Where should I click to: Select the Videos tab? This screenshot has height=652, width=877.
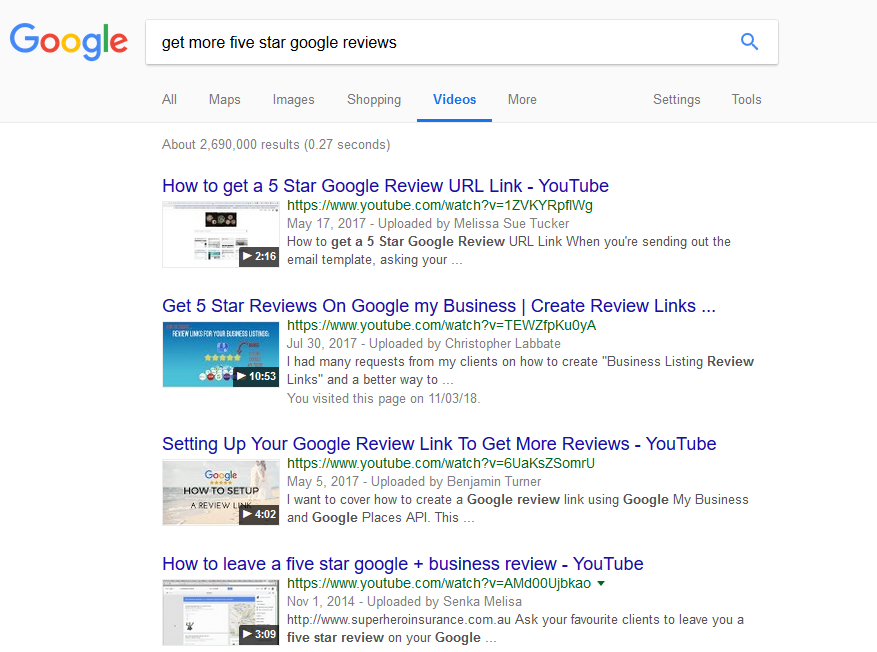click(x=455, y=100)
